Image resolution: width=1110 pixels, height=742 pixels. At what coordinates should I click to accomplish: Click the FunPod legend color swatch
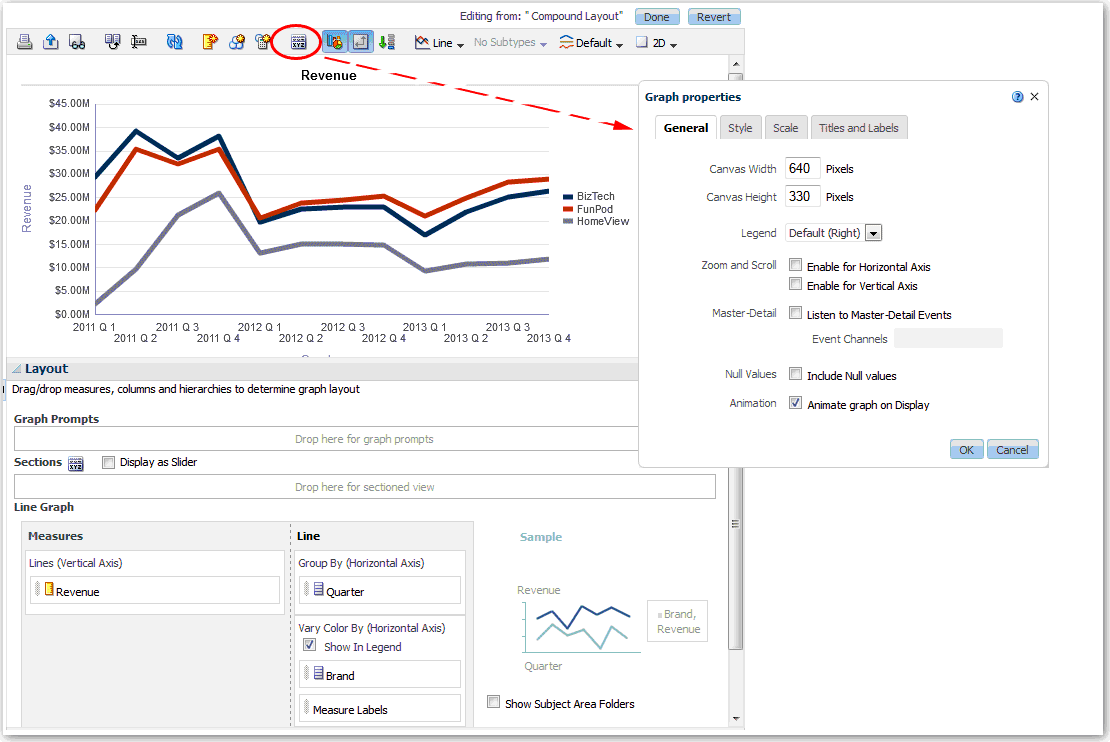tap(568, 210)
